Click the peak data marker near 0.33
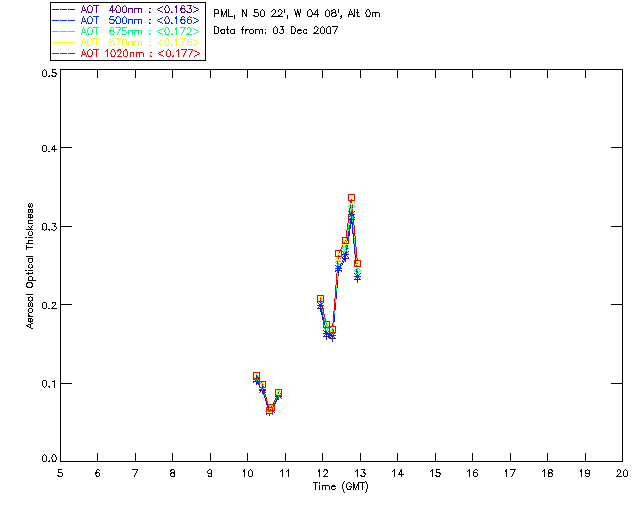 (x=351, y=198)
